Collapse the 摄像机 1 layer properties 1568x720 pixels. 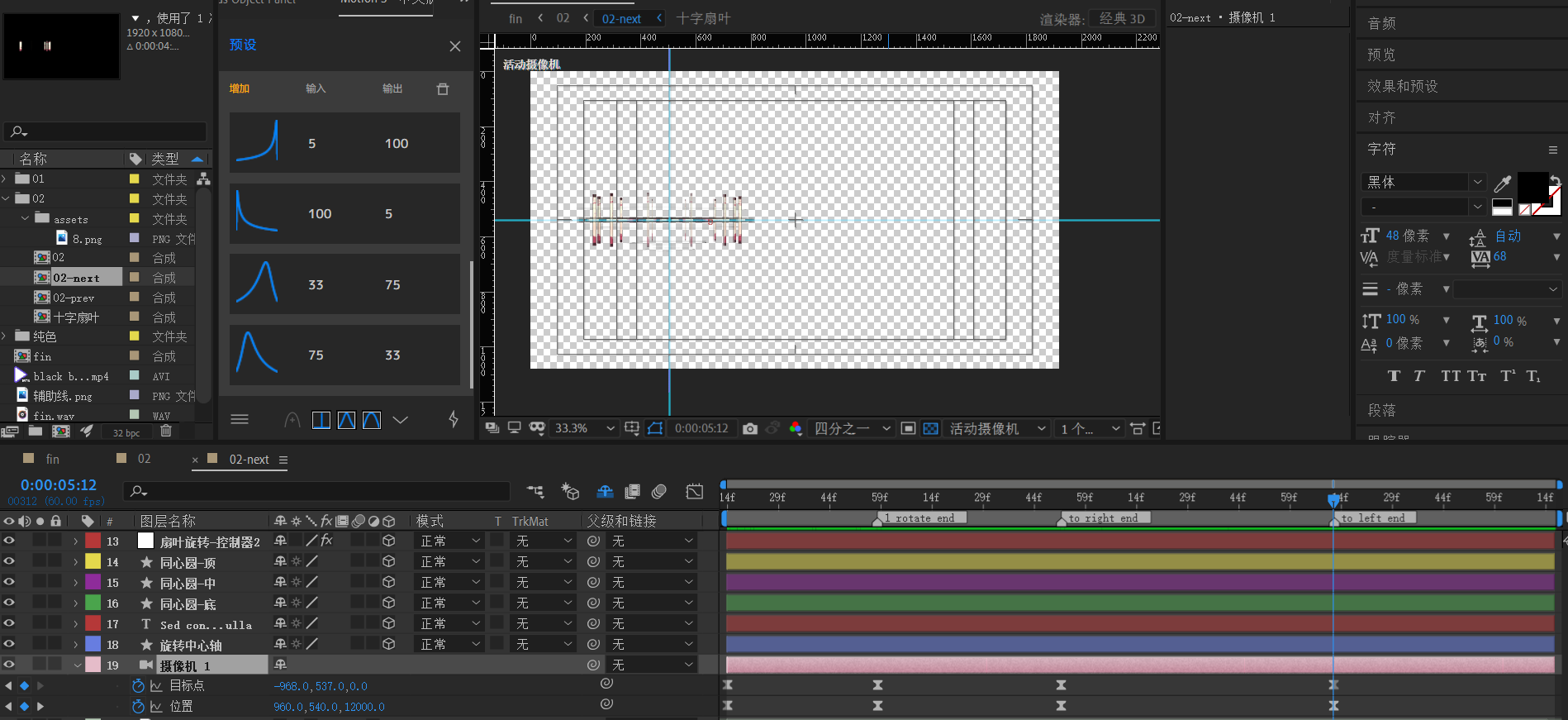point(78,665)
